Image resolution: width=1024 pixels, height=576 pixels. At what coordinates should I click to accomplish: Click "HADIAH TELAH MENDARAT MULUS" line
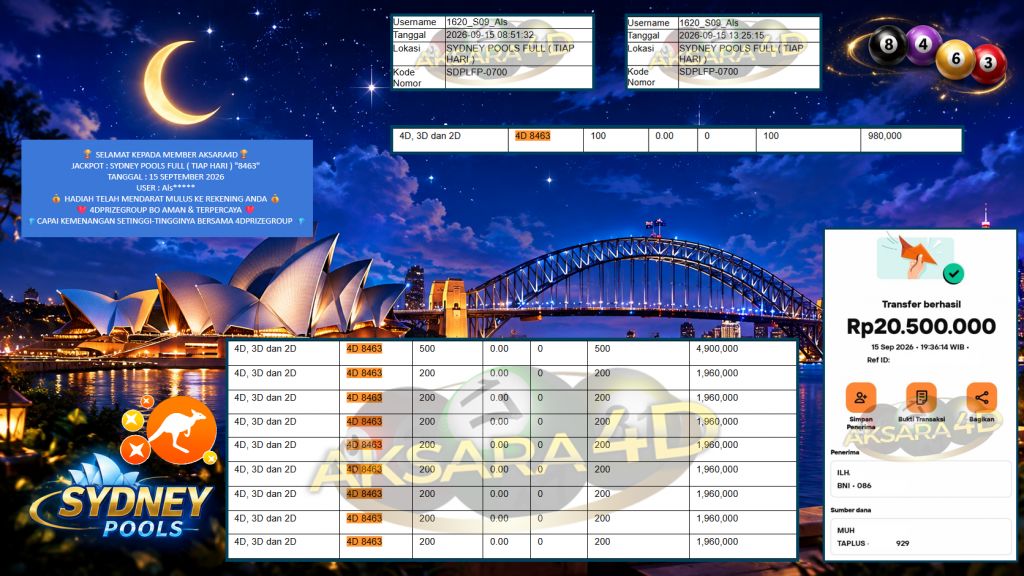click(x=166, y=199)
